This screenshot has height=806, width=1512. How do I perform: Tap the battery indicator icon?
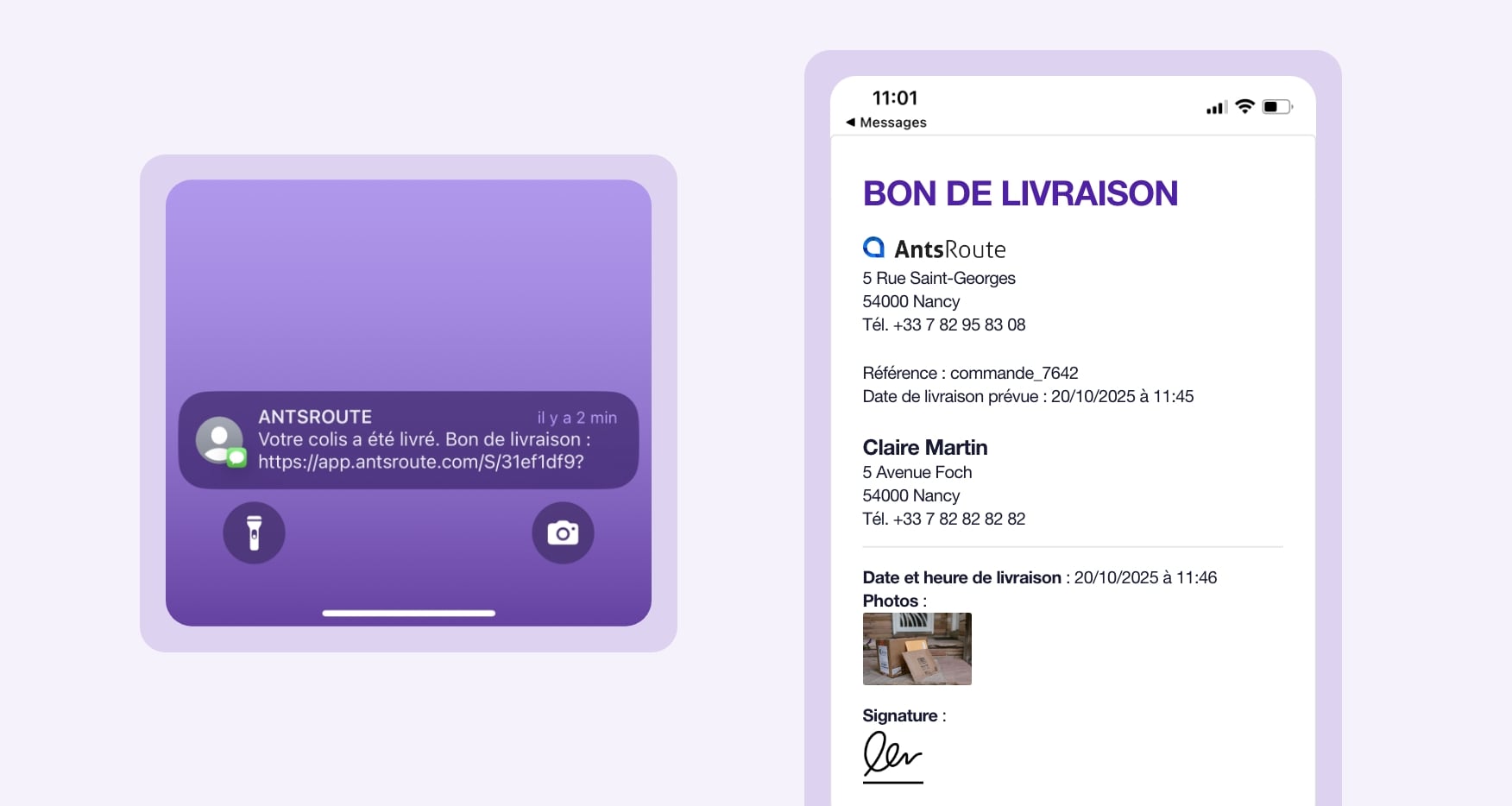[1276, 106]
